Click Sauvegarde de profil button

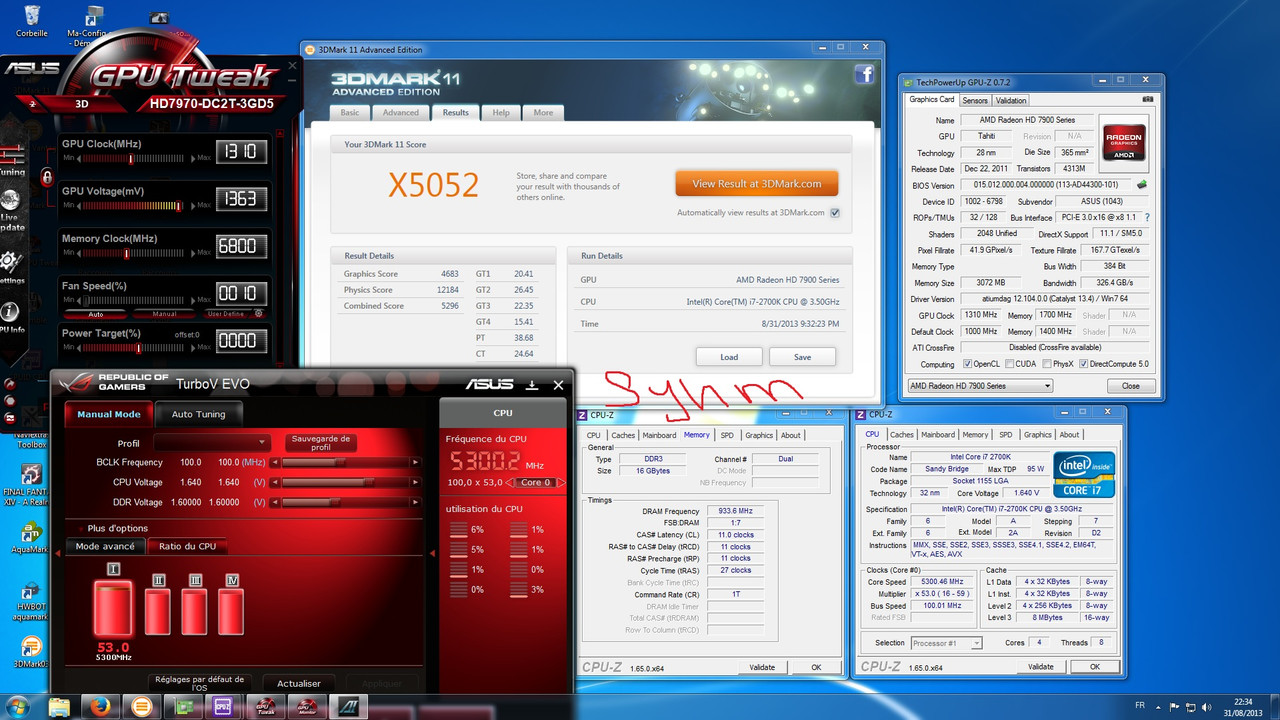click(320, 443)
